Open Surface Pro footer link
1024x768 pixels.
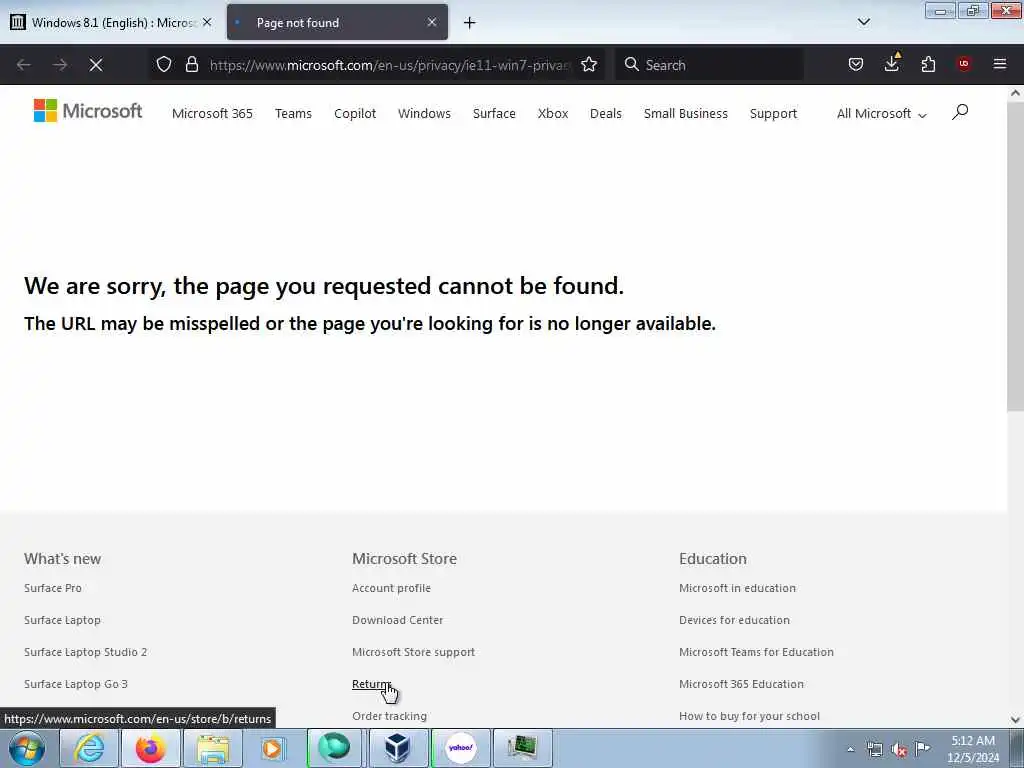53,588
